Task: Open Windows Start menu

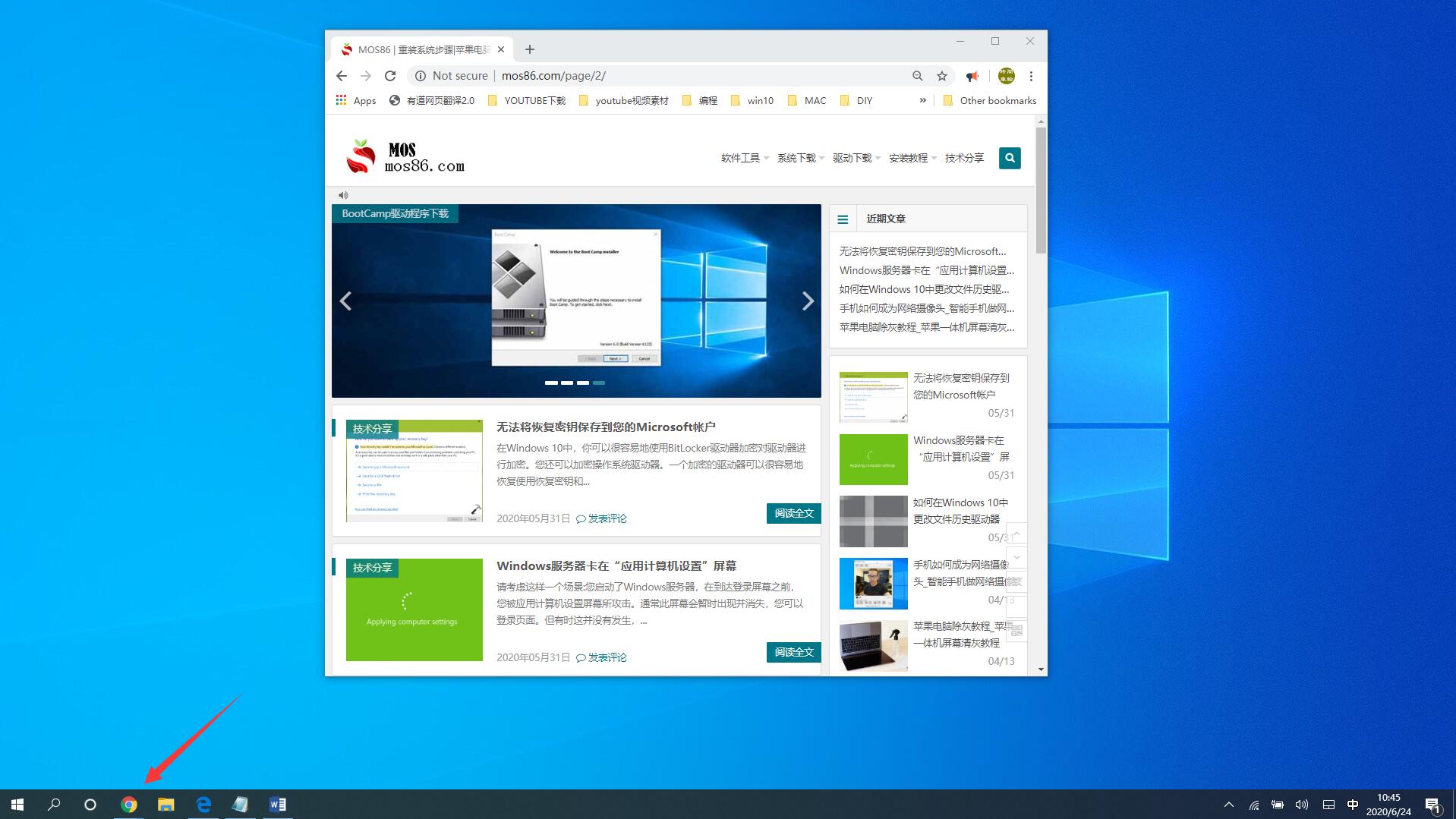Action: coord(17,805)
